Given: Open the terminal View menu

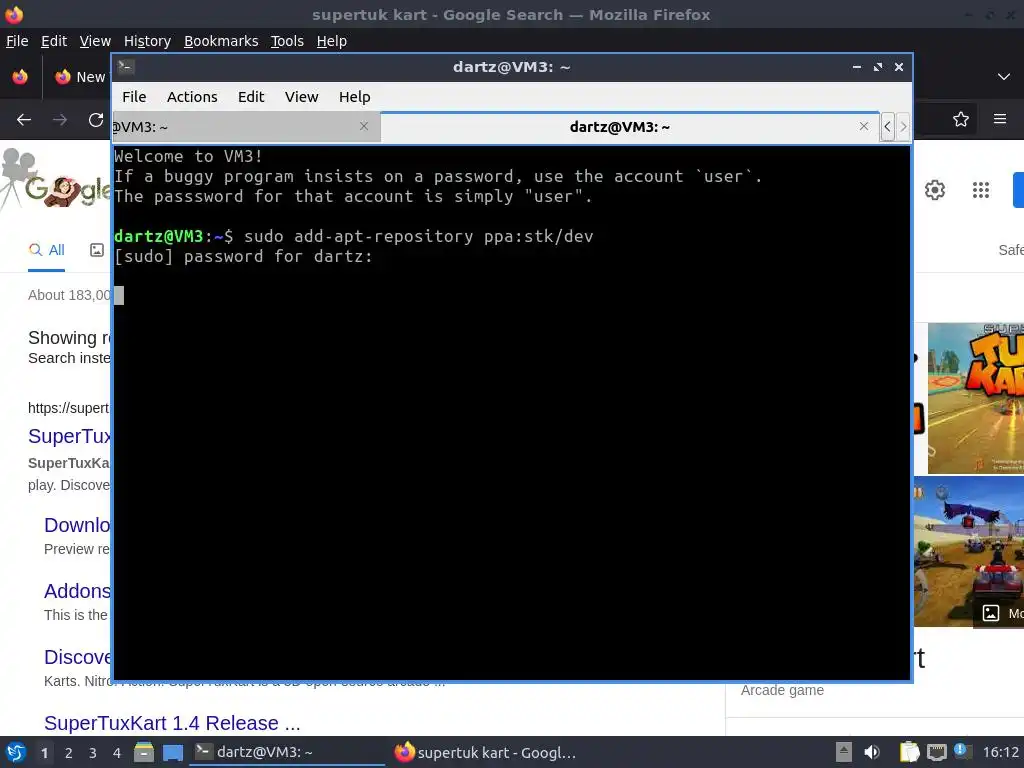Looking at the screenshot, I should 301,97.
